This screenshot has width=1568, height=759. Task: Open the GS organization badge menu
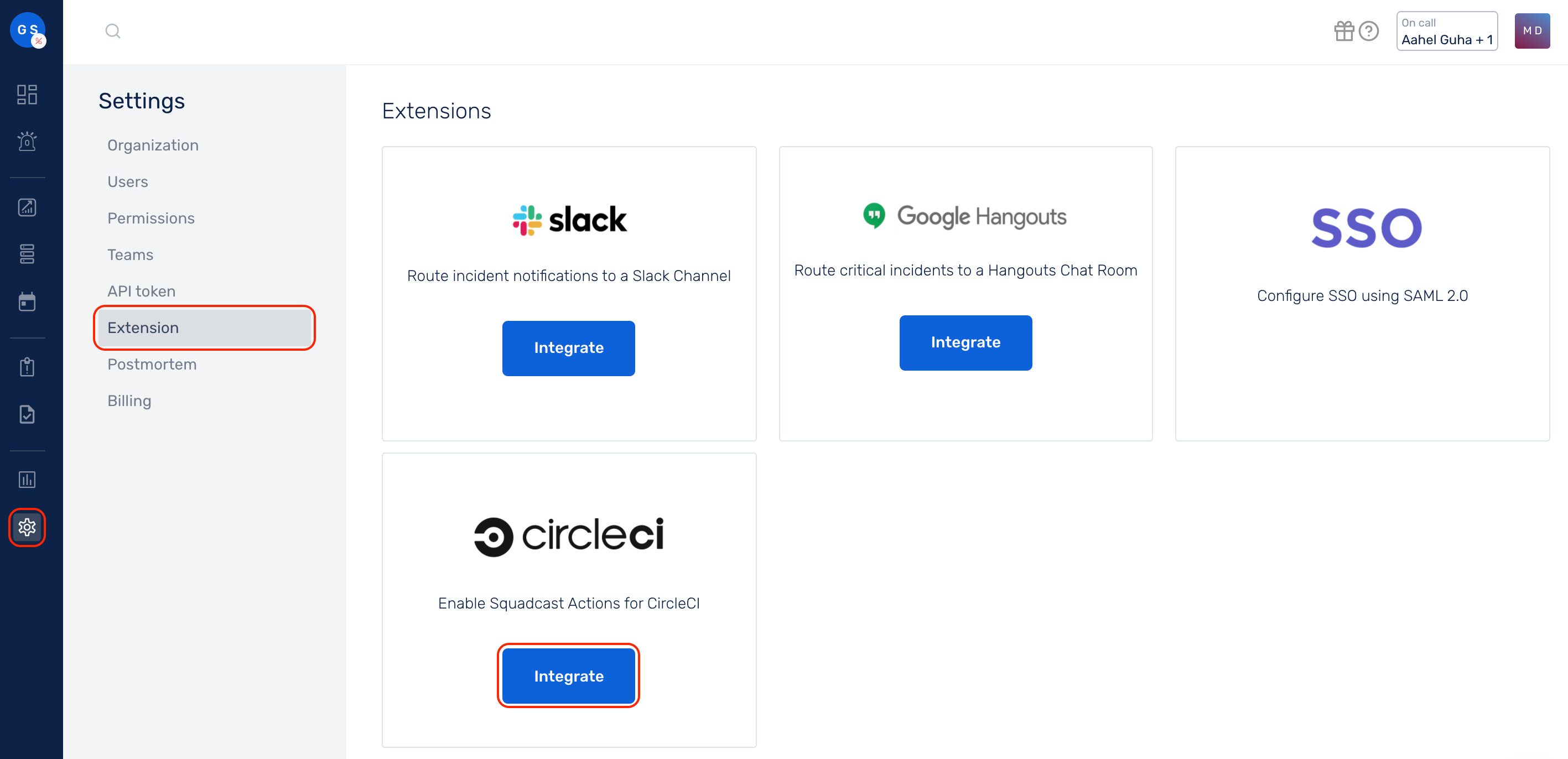point(27,29)
